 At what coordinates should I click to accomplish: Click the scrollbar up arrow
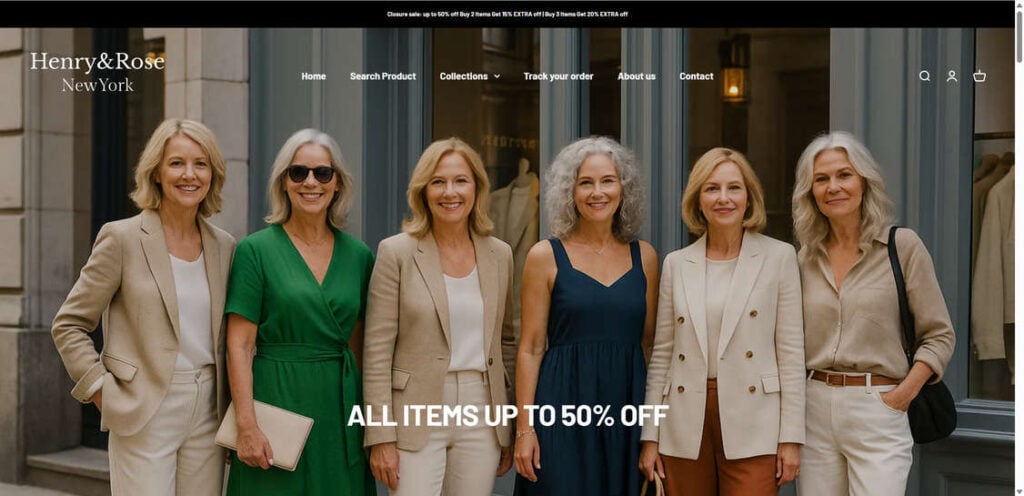(1019, 5)
